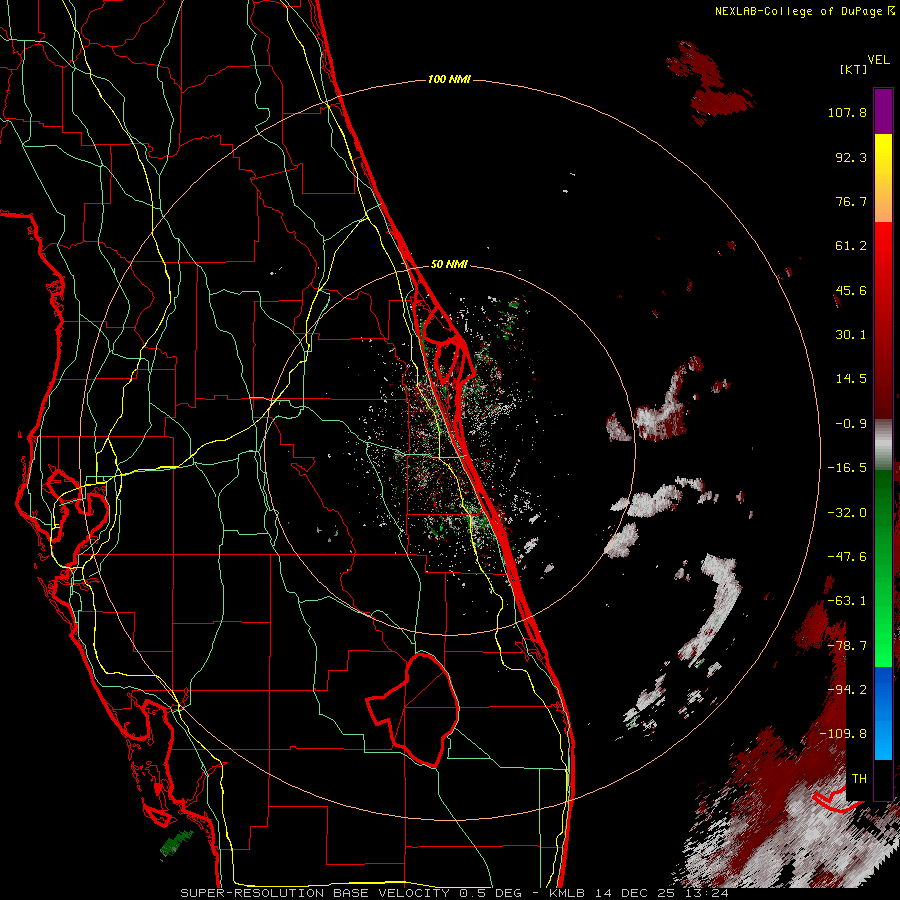Viewport: 900px width, 900px height.
Task: Click the "VEL" legend title
Action: click(878, 60)
